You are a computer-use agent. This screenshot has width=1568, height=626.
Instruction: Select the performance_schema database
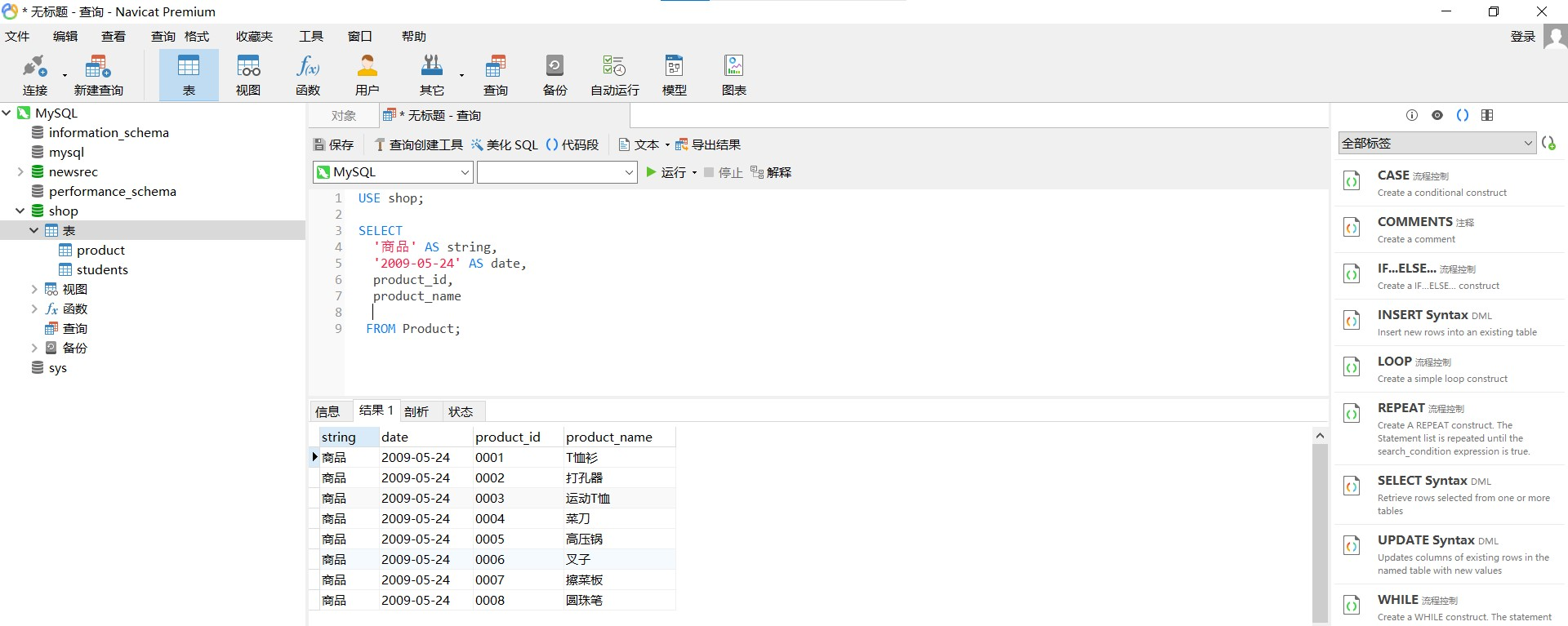point(112,191)
